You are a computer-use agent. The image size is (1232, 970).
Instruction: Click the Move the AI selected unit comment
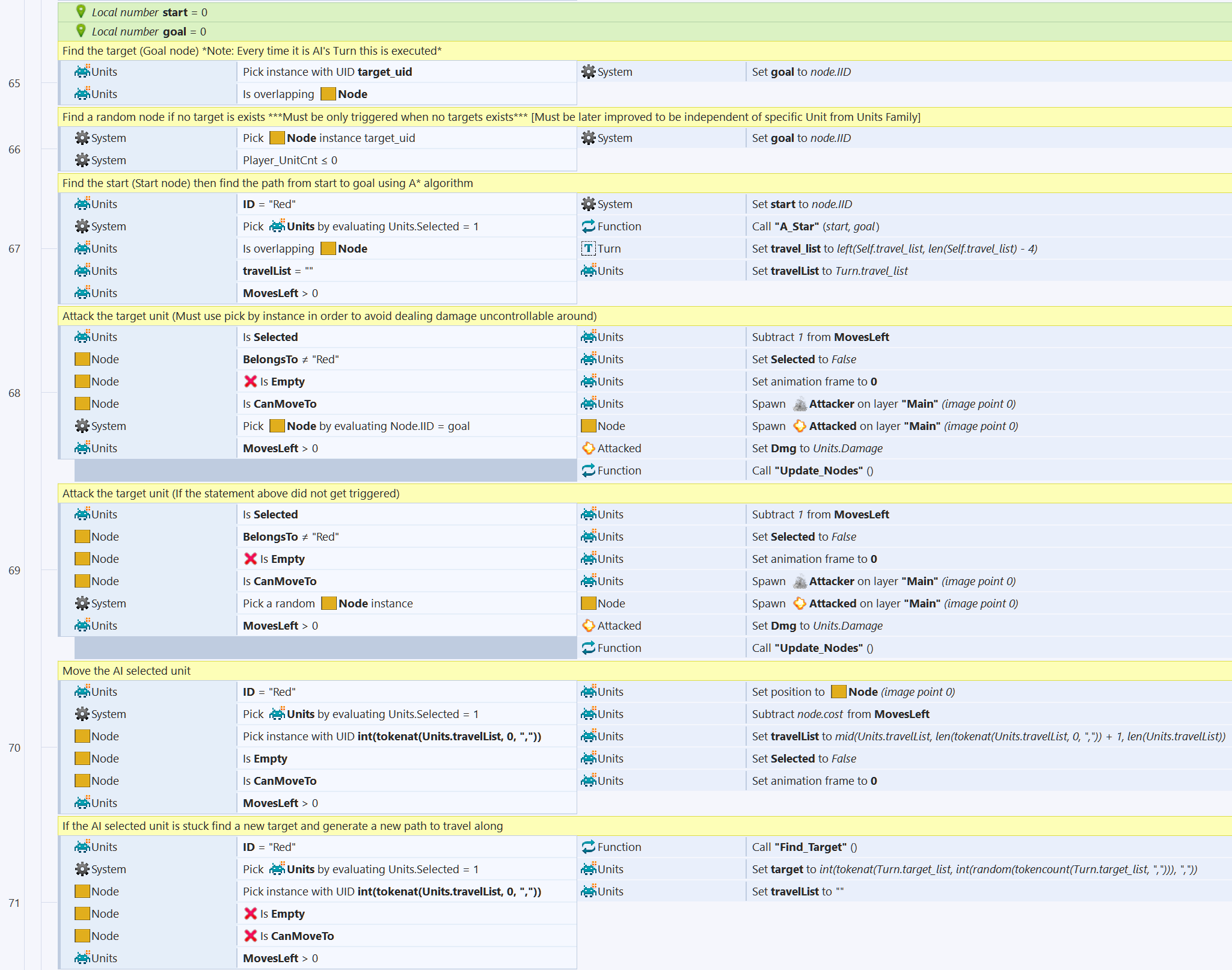[x=126, y=671]
